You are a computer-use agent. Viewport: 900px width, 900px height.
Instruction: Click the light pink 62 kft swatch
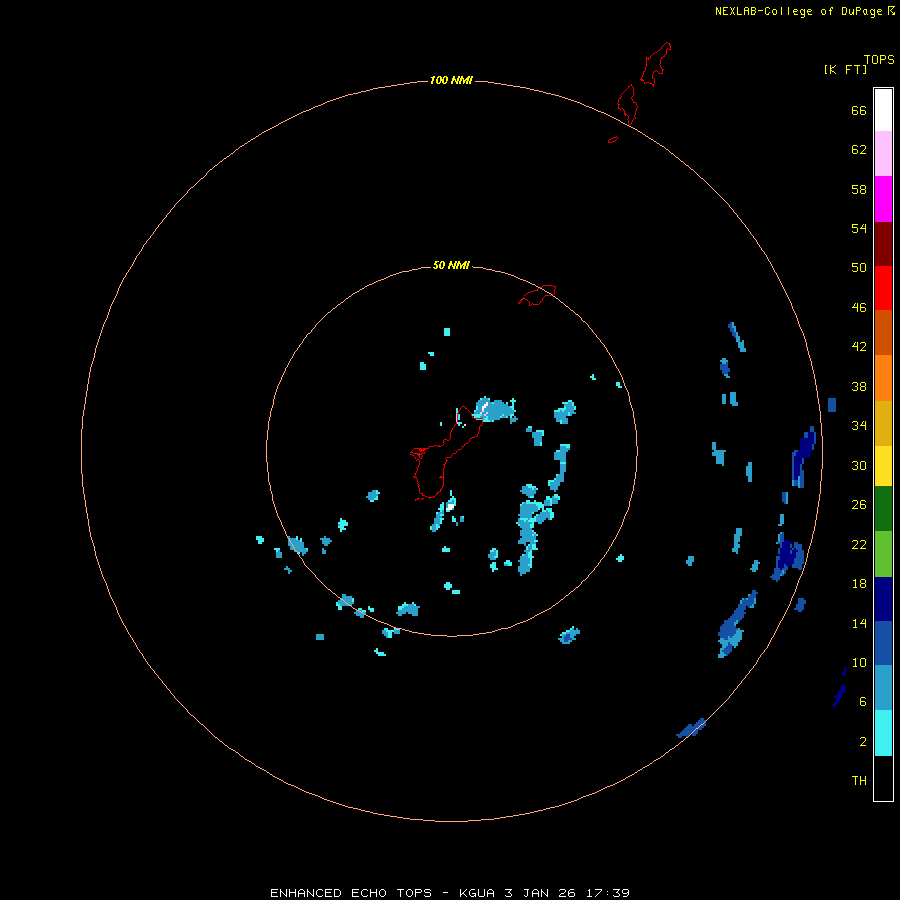click(883, 153)
